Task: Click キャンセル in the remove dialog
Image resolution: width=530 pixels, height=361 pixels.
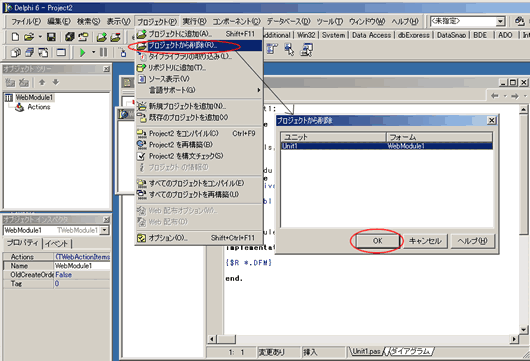Action: [425, 241]
